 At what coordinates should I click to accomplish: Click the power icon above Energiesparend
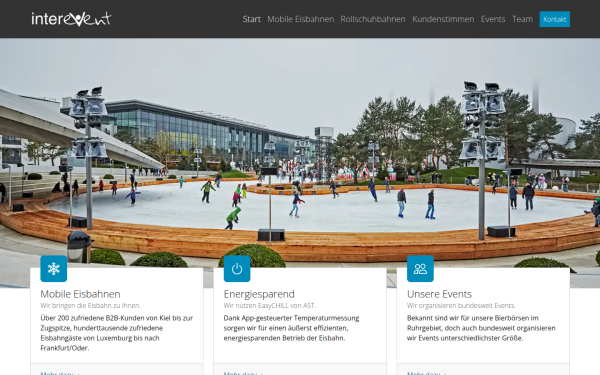point(237,269)
